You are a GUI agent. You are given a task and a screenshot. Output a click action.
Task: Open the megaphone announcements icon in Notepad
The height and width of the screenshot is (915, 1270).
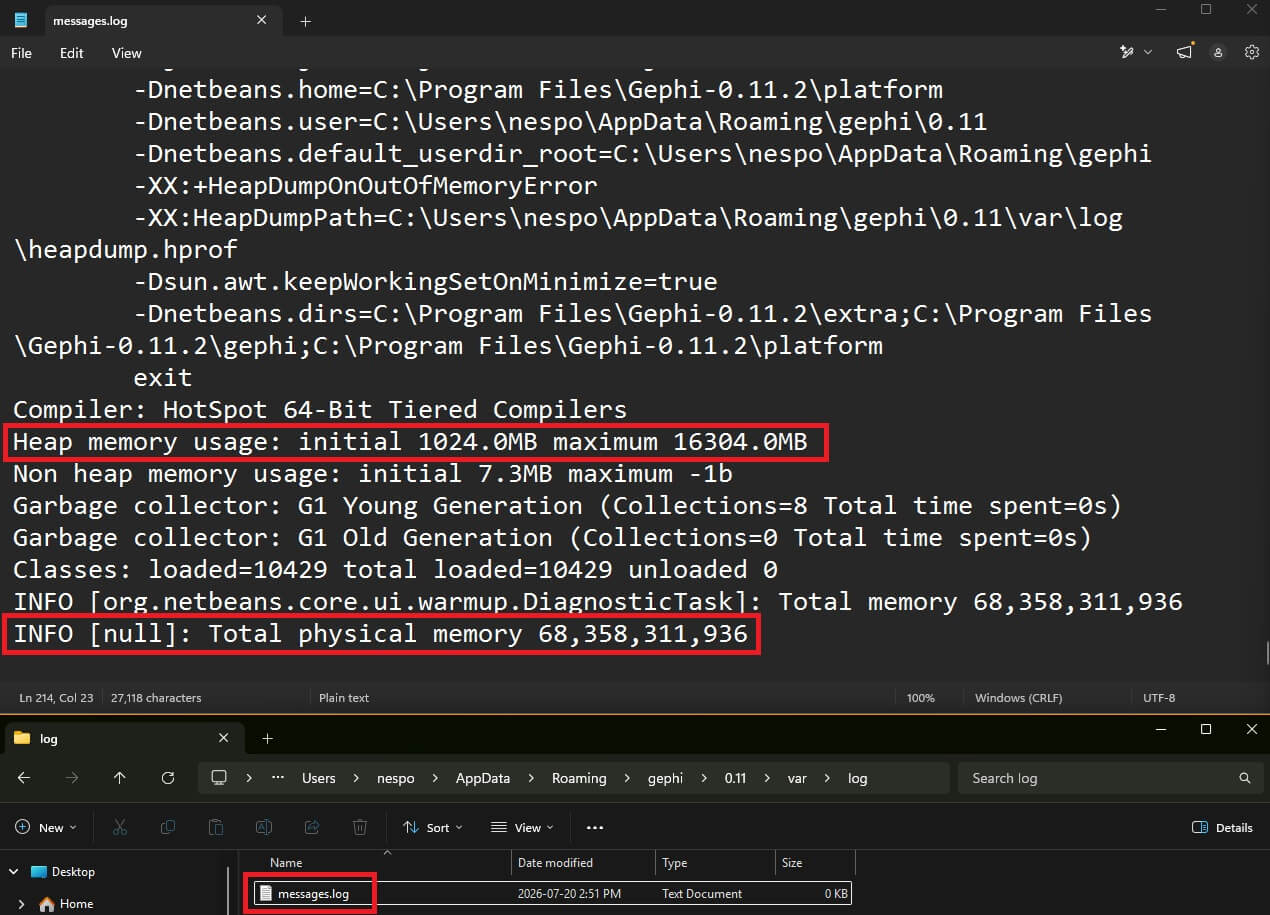click(1185, 53)
